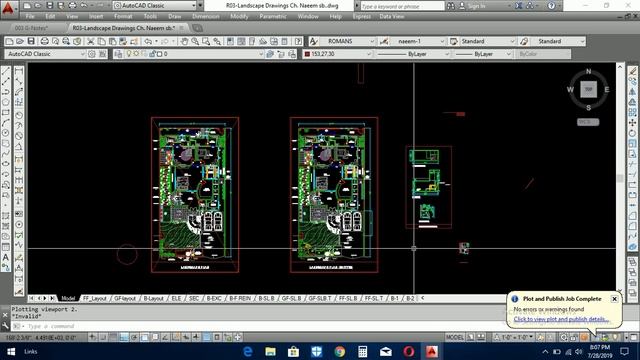Toggle Grid Display in status bar
Viewport: 640px width, 360px height.
pos(113,338)
